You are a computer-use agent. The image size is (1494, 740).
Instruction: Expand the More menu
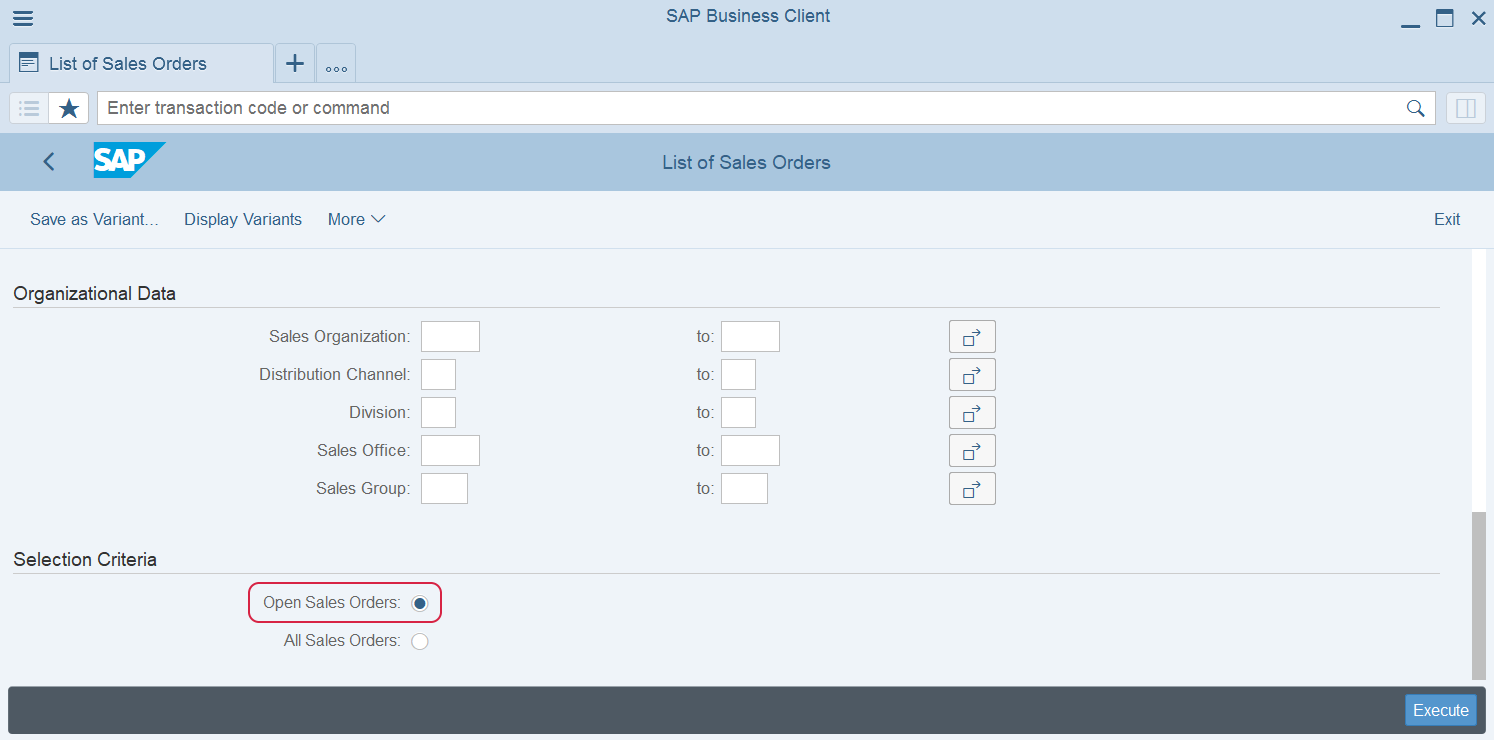click(x=356, y=219)
